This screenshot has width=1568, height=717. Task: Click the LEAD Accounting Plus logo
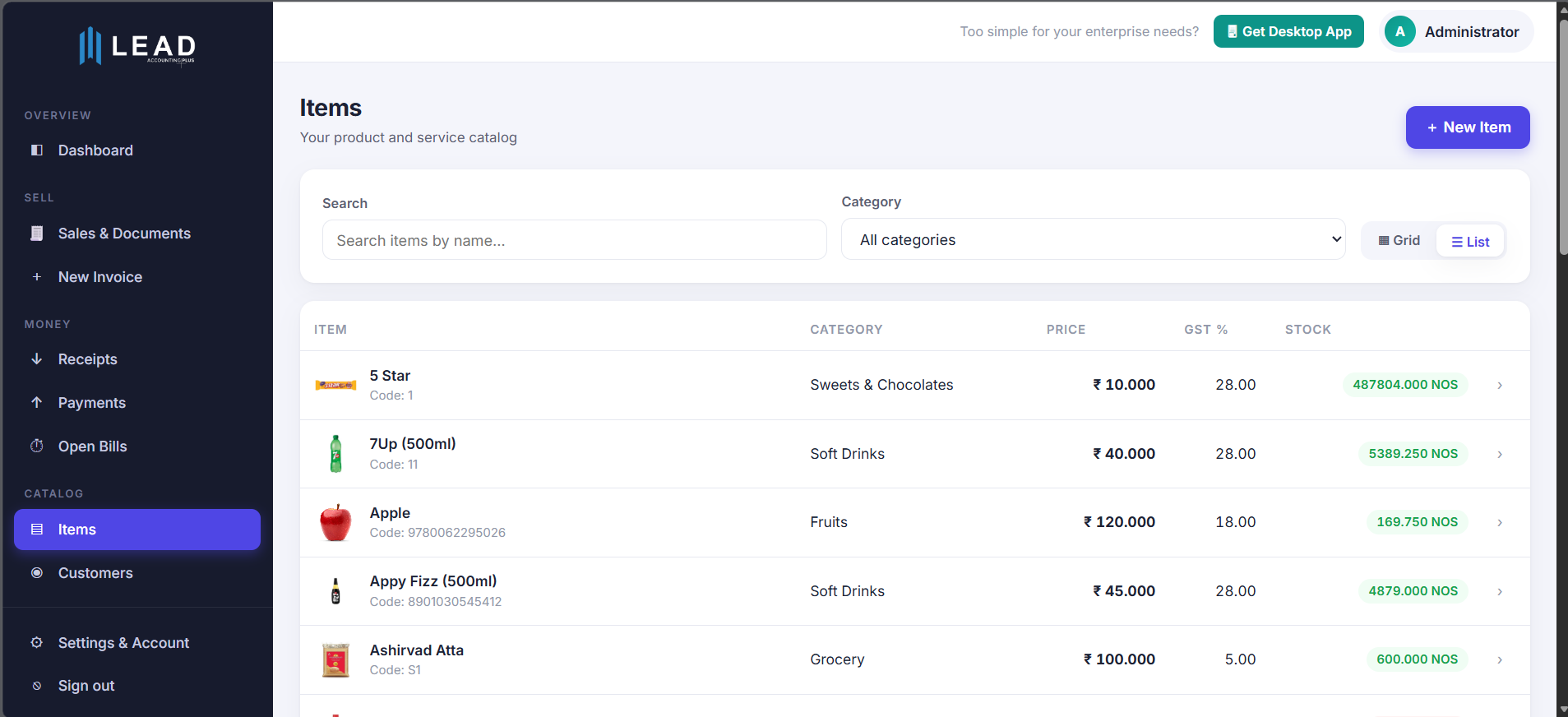point(137,46)
